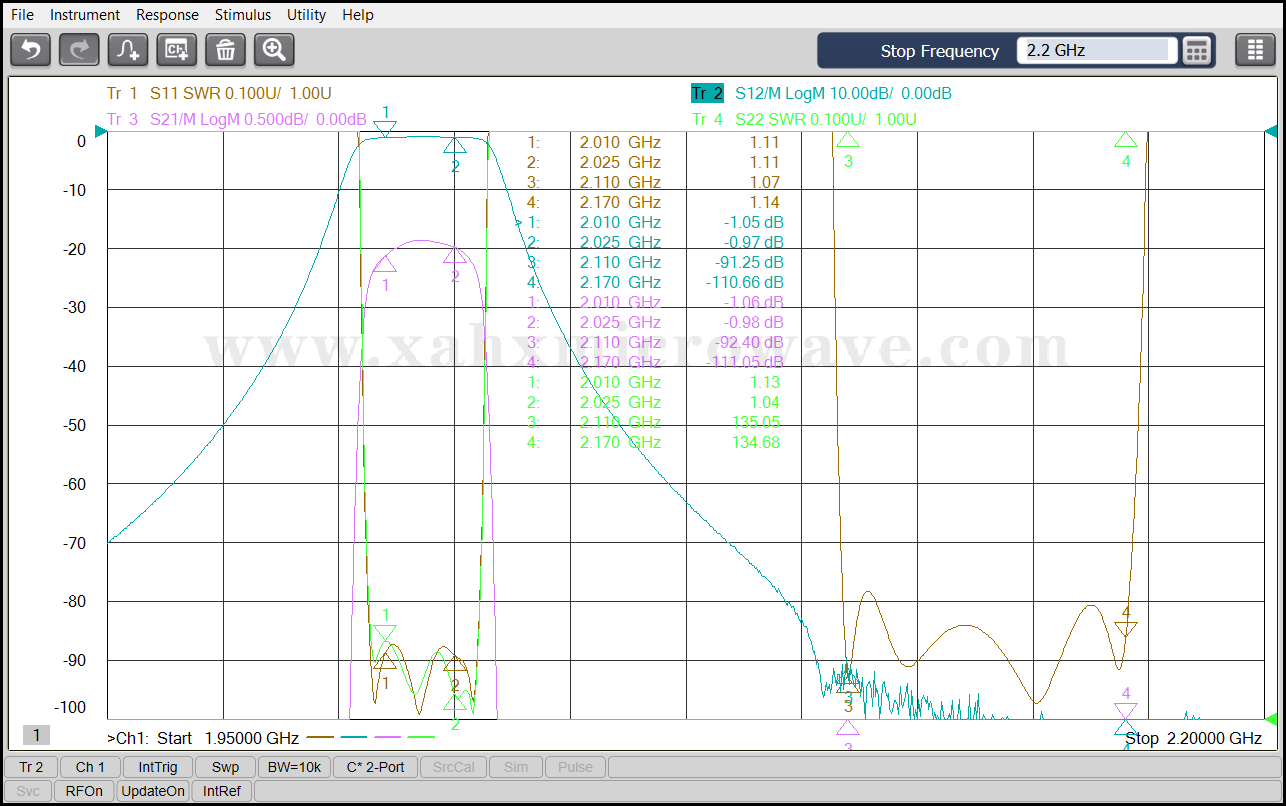
Task: Toggle the UpdateOn status button
Action: tap(153, 791)
